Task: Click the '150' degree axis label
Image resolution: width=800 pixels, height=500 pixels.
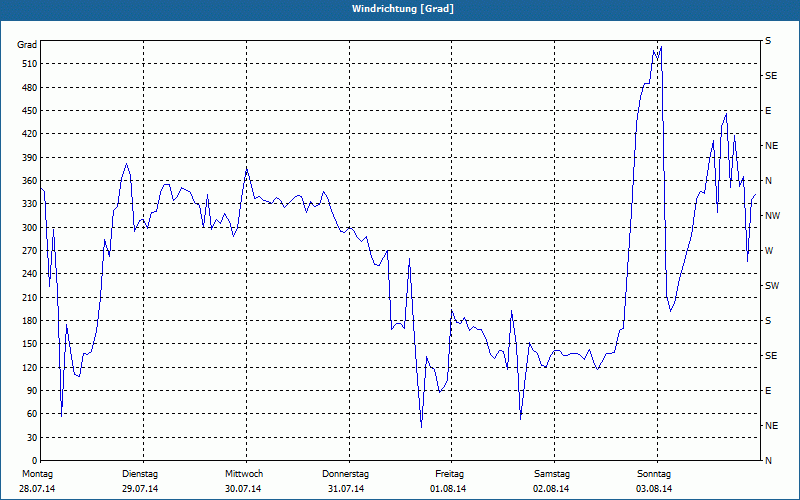Action: click(x=30, y=344)
